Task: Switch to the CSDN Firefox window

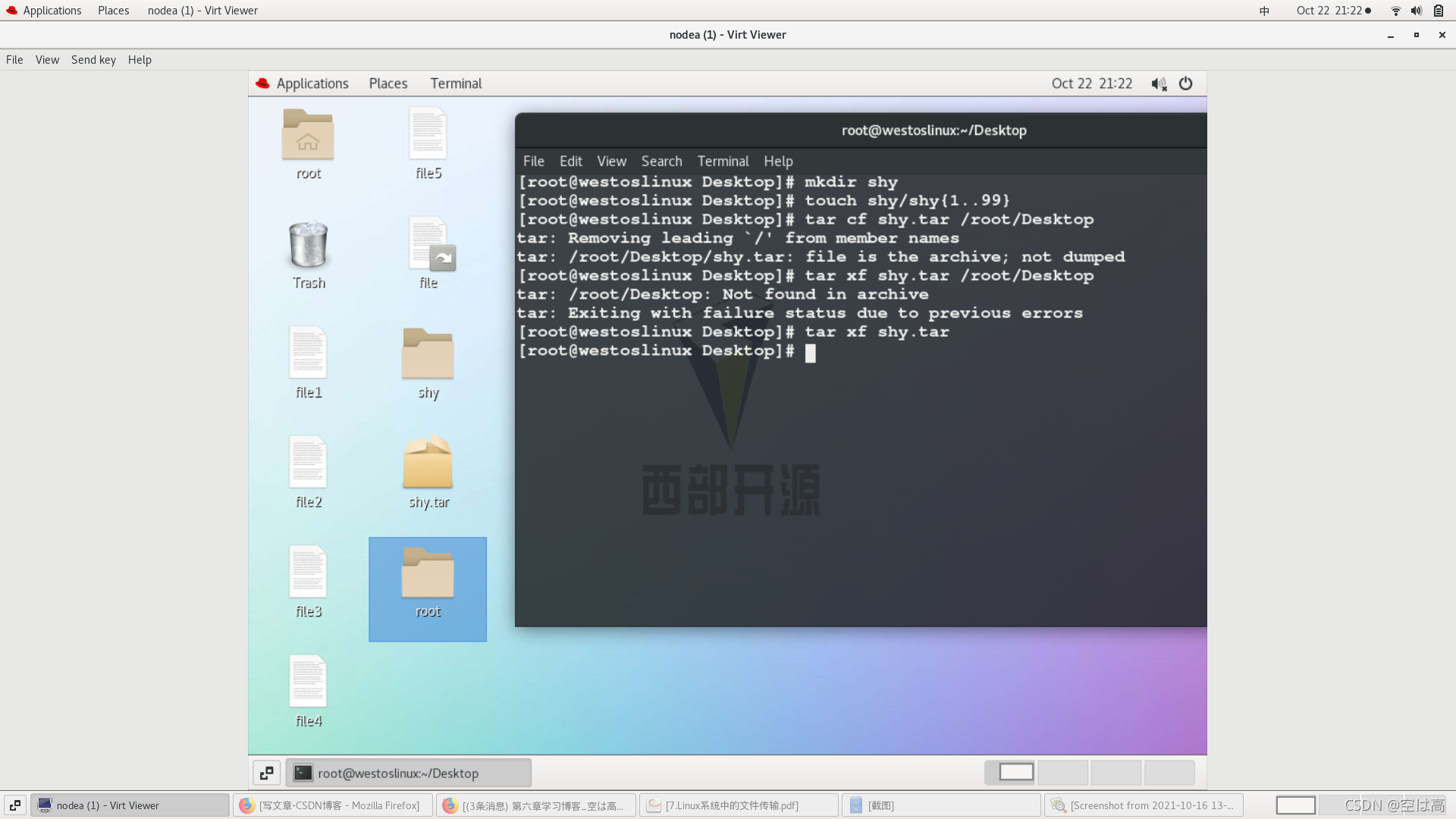Action: tap(332, 805)
